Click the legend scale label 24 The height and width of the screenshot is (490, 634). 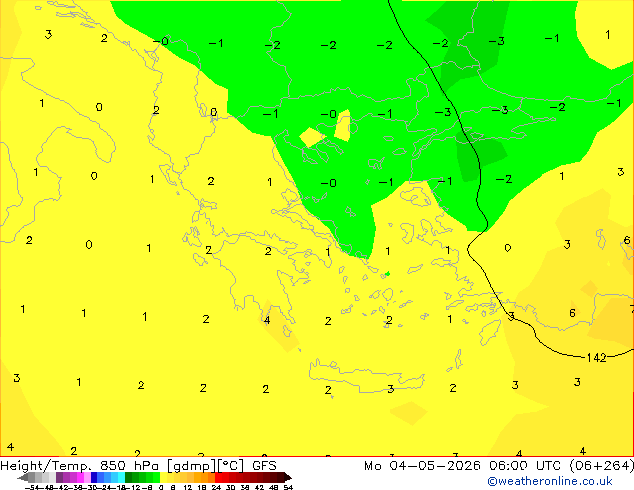[216, 488]
